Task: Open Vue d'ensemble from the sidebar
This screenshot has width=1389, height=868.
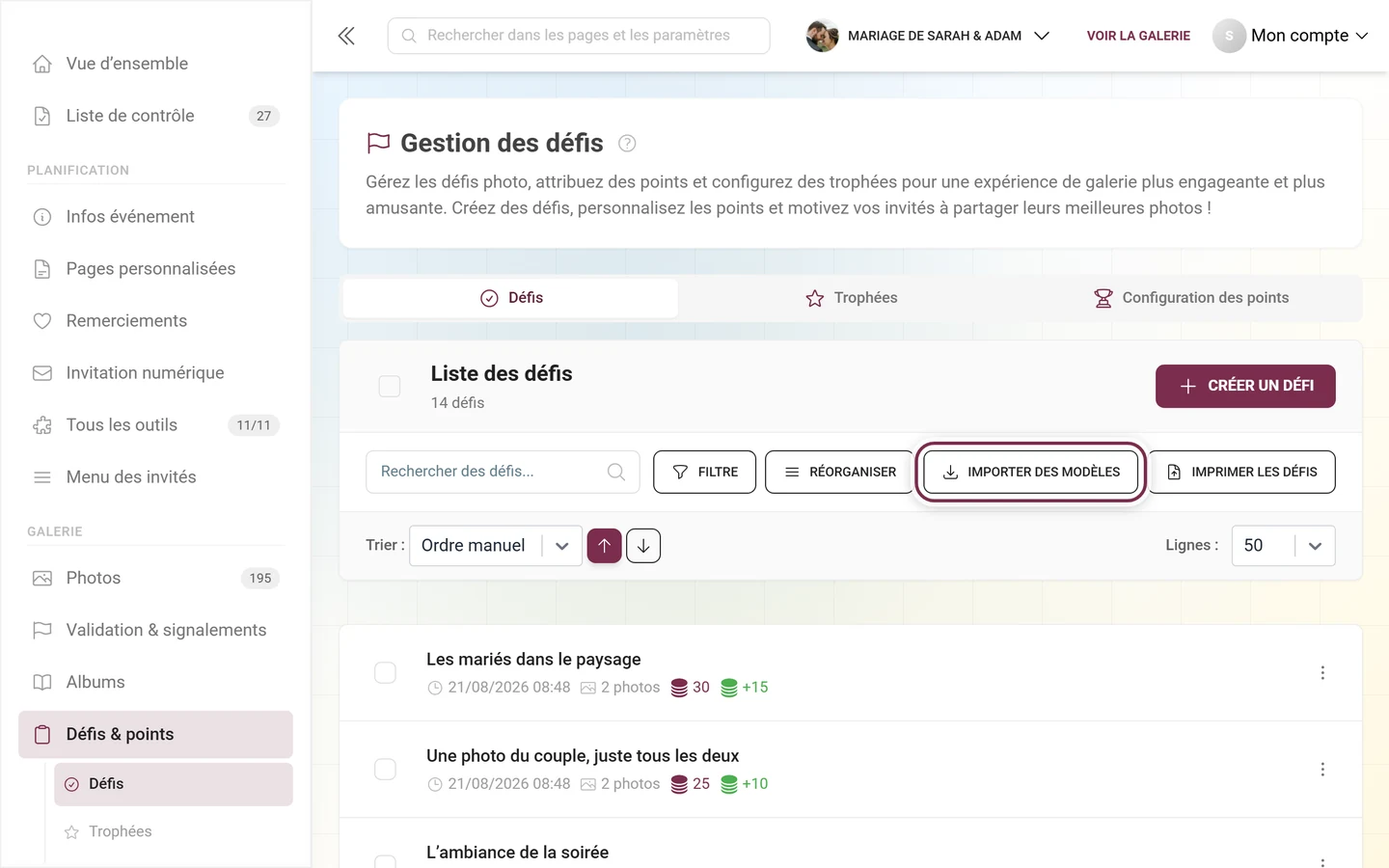Action: tap(155, 64)
